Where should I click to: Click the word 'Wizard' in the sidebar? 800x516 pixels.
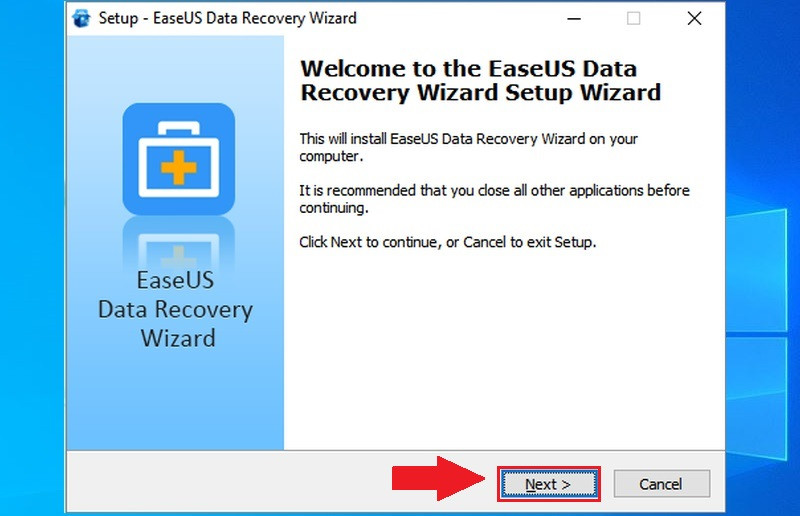(x=178, y=338)
